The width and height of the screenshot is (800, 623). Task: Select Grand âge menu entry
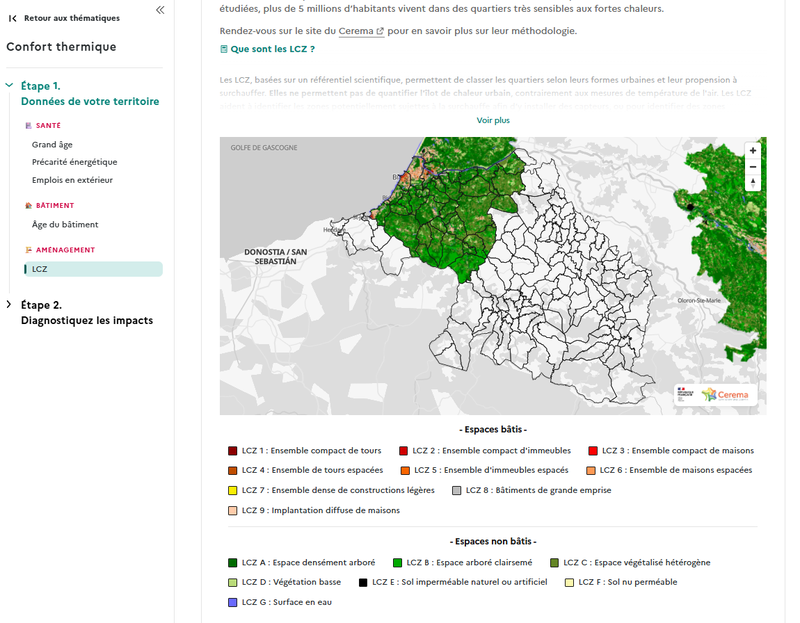(x=52, y=145)
